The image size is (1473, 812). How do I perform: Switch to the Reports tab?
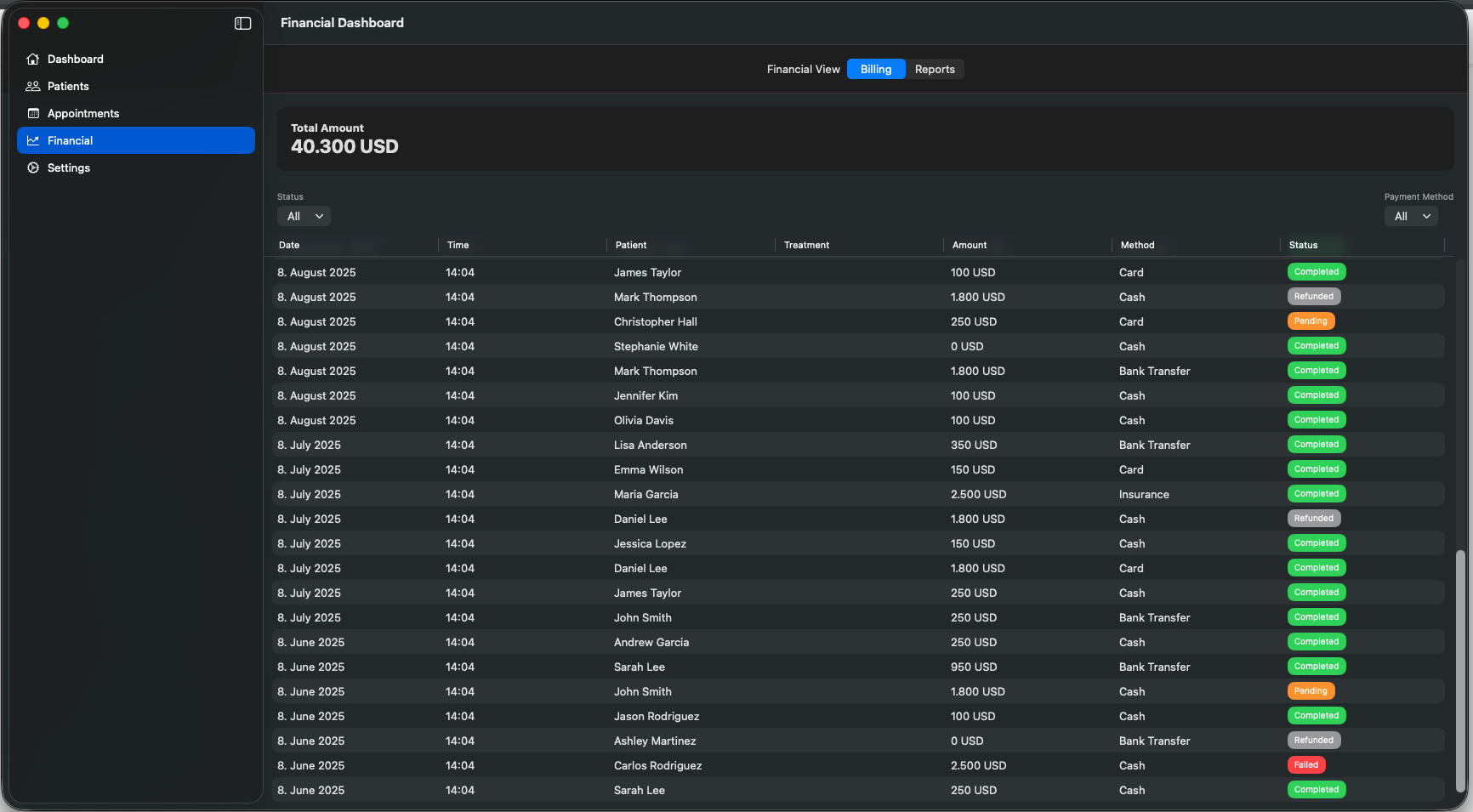pos(935,69)
